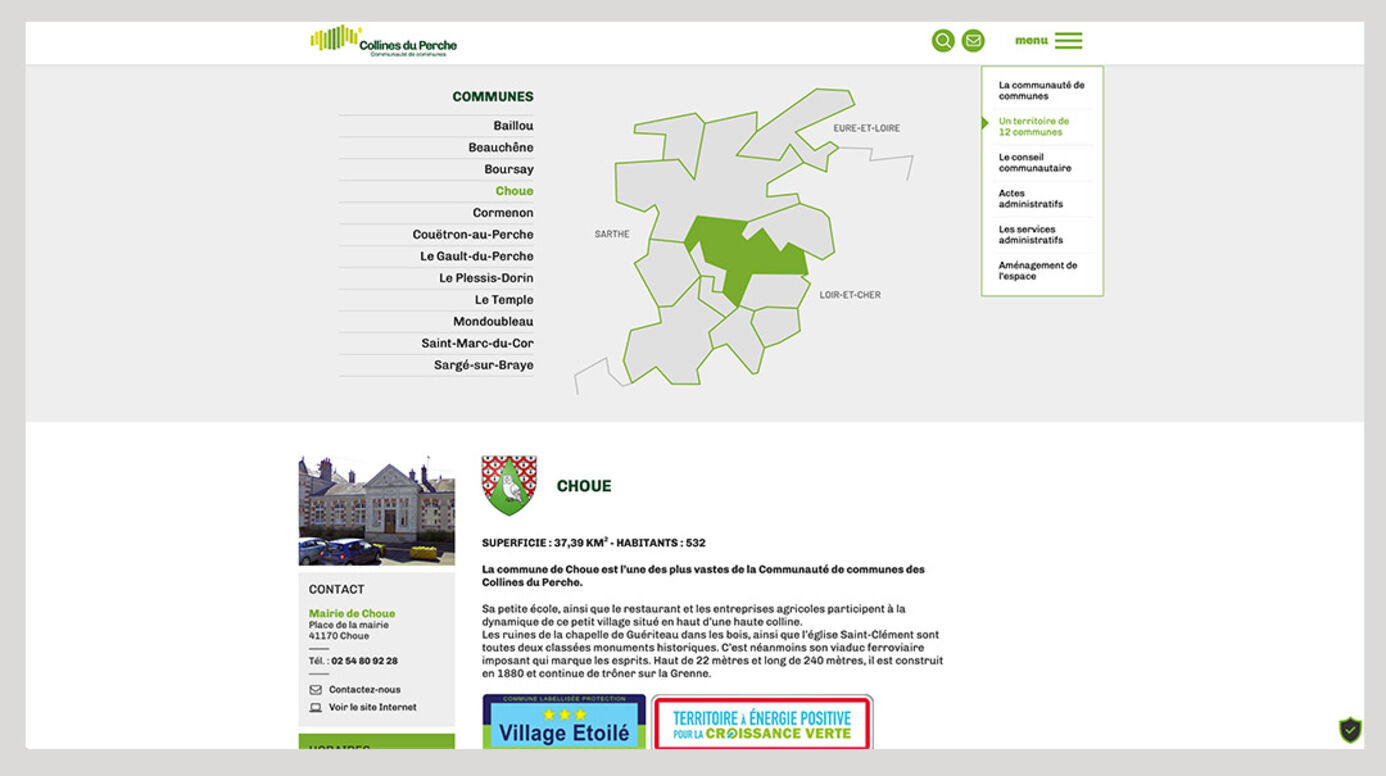Open Le conseil communautaire menu entry
The width and height of the screenshot is (1386, 776).
1034,162
